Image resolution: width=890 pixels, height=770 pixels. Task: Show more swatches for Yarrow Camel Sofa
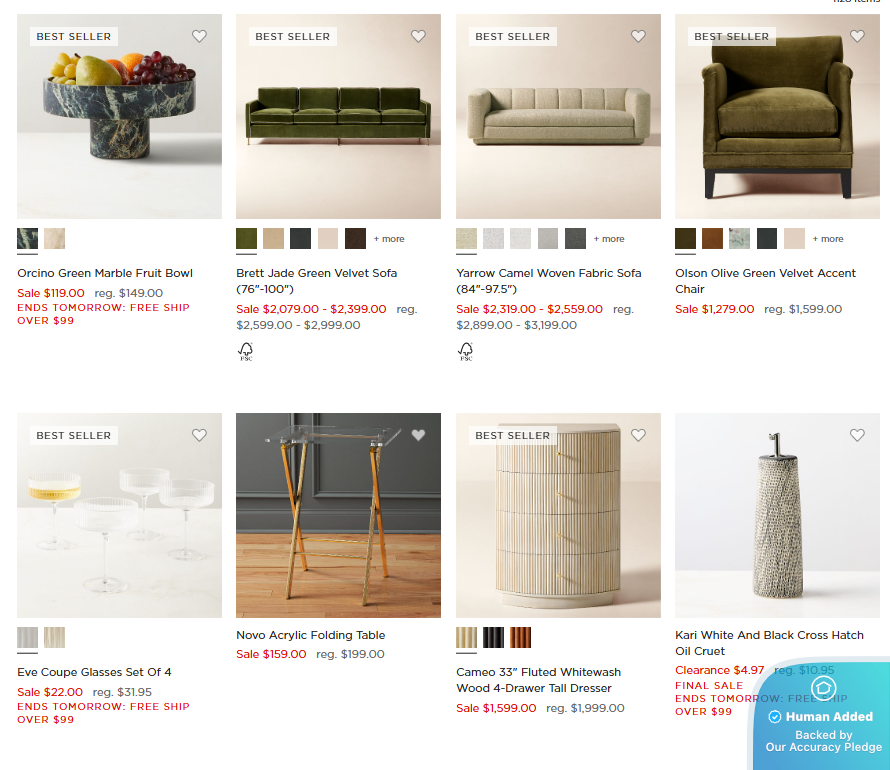point(608,239)
